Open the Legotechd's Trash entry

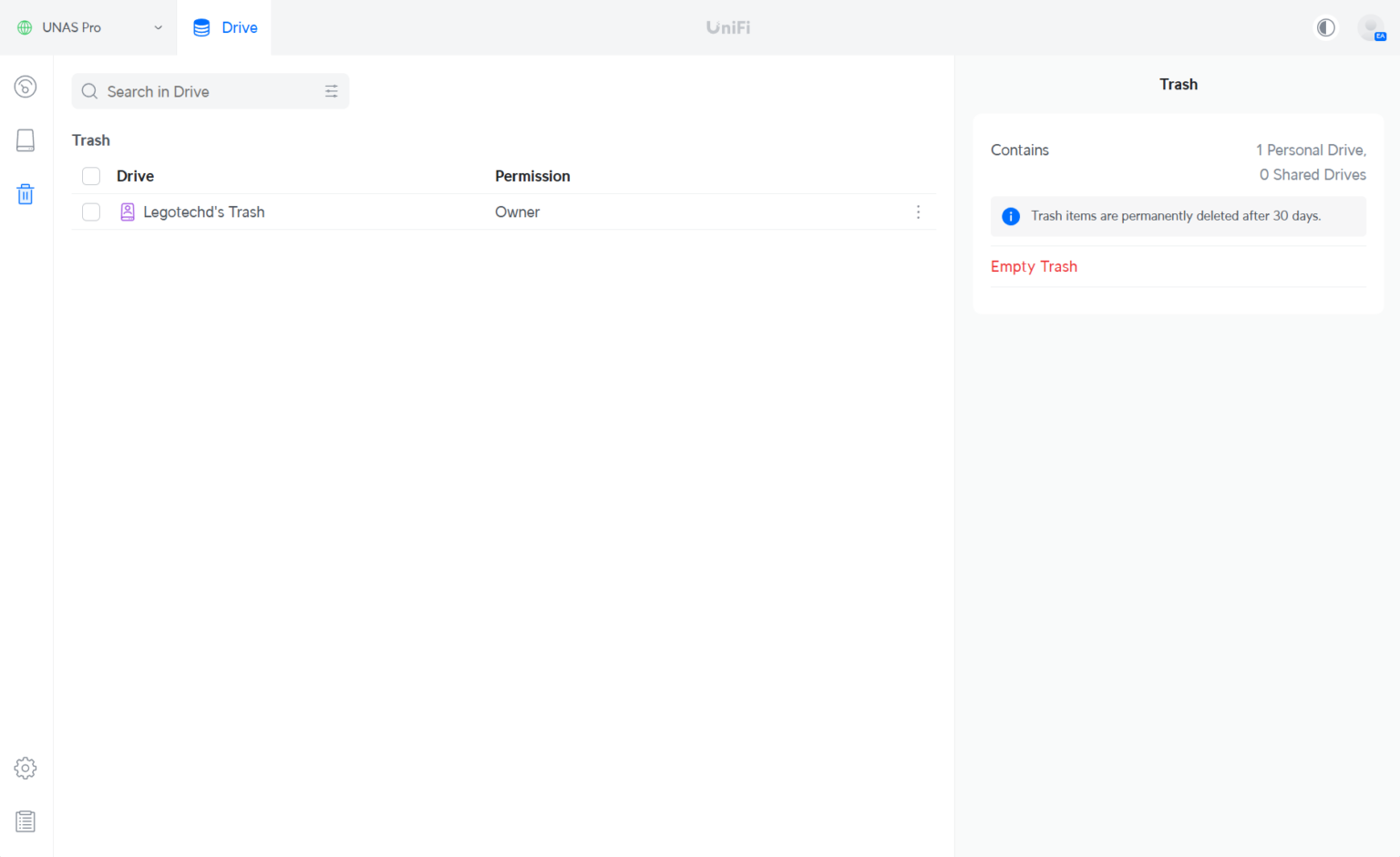[204, 212]
